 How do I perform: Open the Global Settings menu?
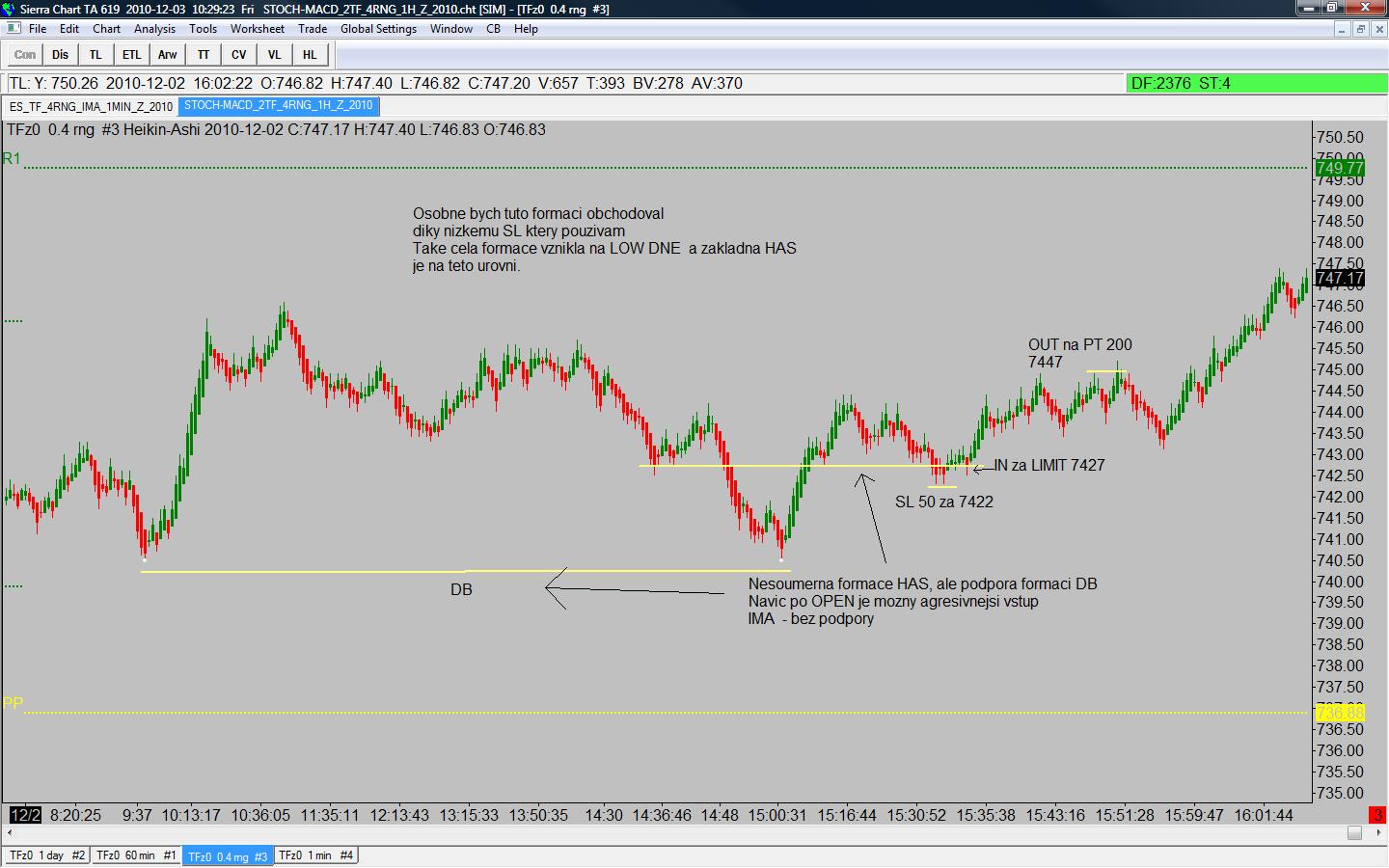click(x=378, y=29)
